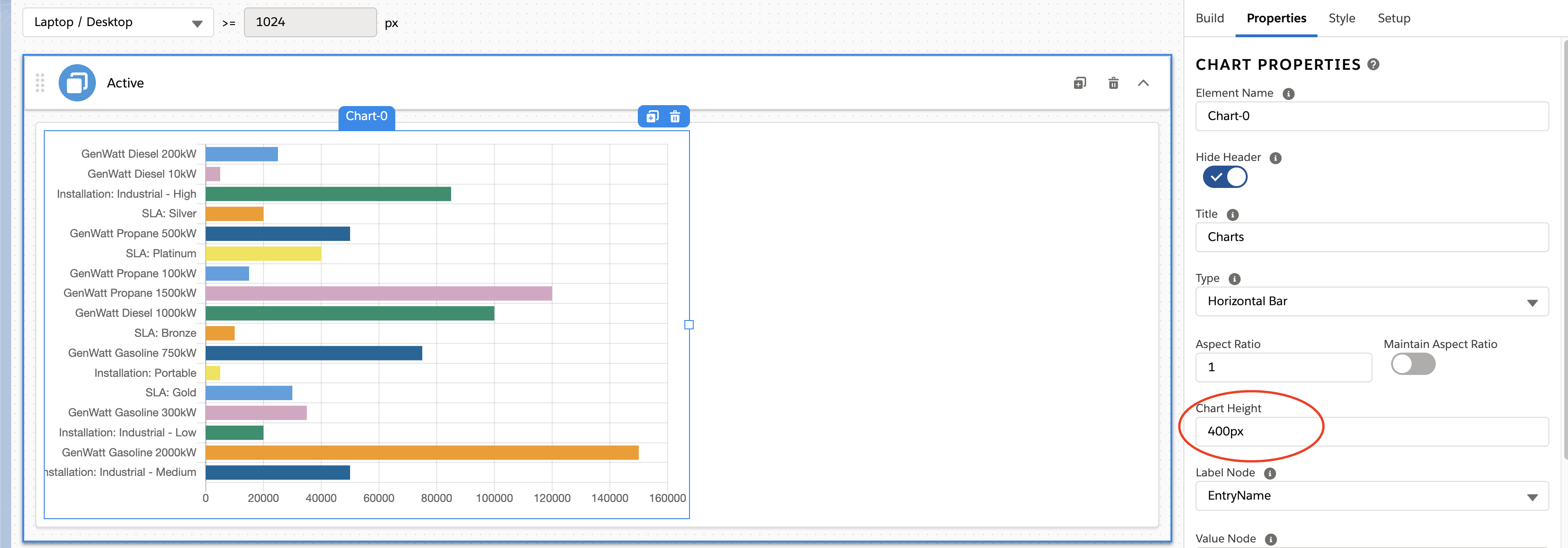Click the 'SLA: Gold' axis label
The height and width of the screenshot is (548, 1568).
tap(171, 393)
